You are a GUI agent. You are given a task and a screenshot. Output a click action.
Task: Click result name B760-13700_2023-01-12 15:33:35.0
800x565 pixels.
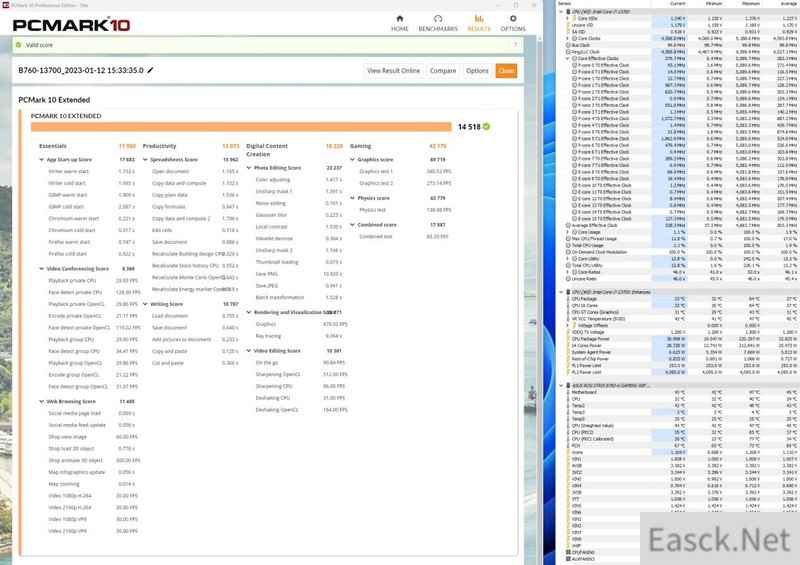81,70
